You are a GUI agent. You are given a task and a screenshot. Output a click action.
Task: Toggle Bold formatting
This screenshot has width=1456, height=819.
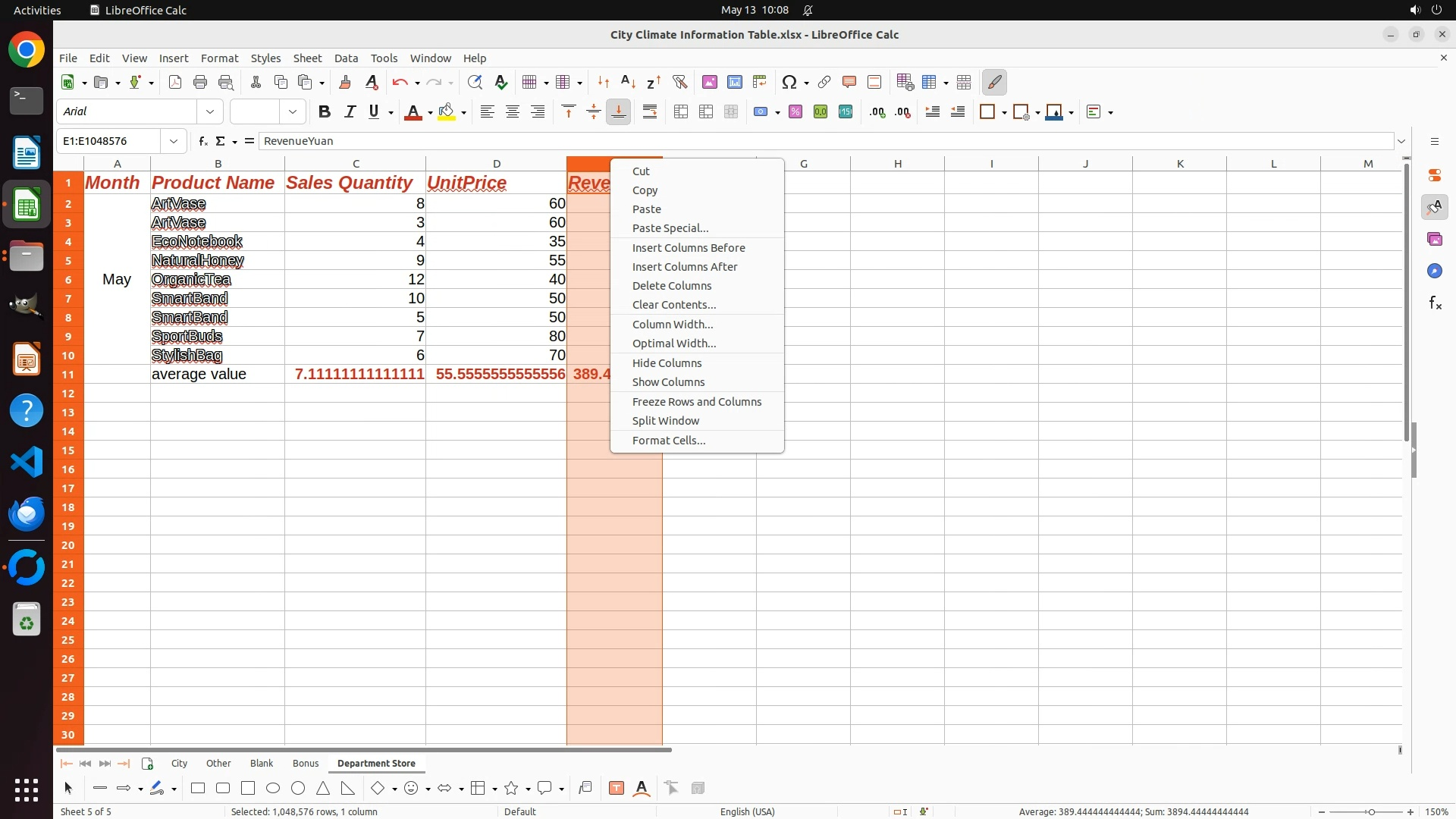[x=325, y=112]
